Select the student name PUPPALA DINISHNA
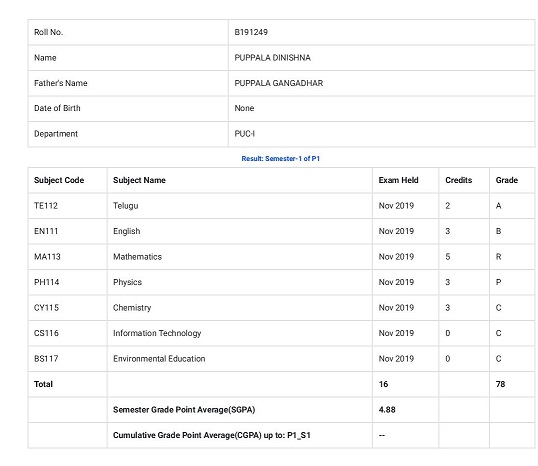Image resolution: width=538 pixels, height=466 pixels. pos(272,58)
